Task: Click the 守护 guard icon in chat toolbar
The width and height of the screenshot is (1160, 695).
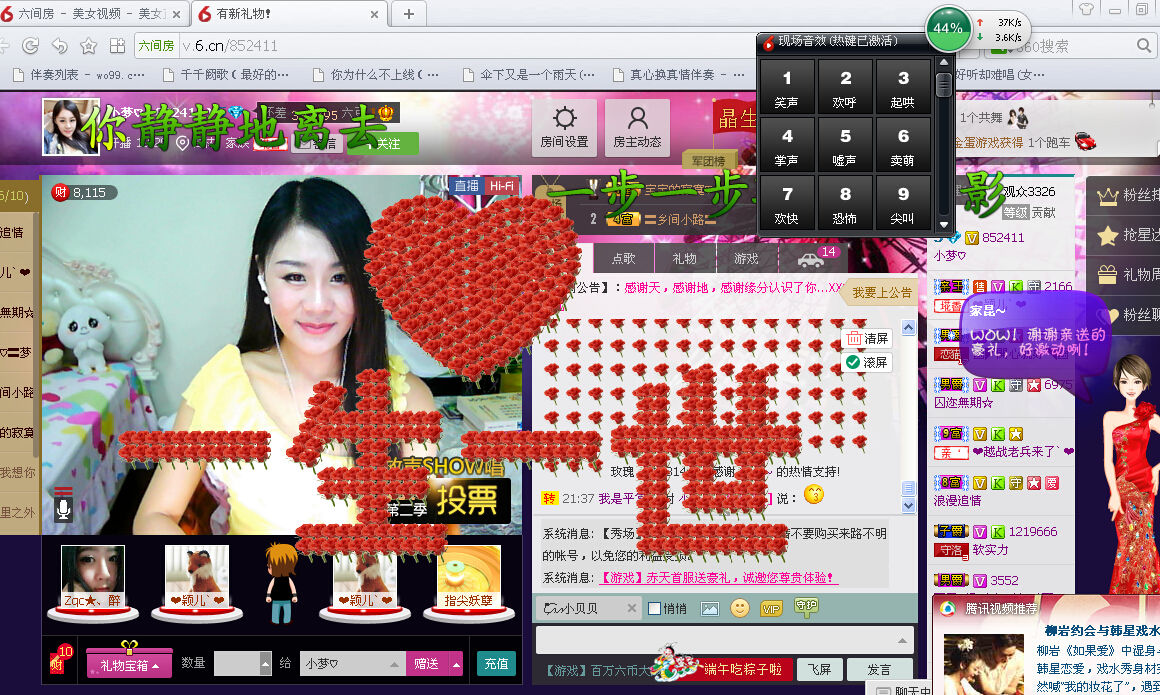Action: pos(806,607)
